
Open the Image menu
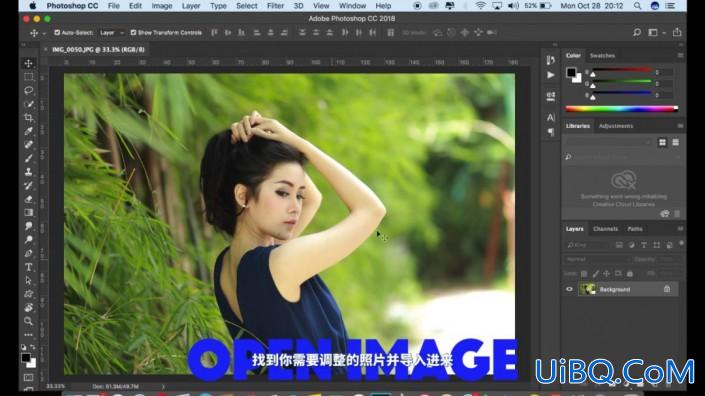click(x=162, y=6)
